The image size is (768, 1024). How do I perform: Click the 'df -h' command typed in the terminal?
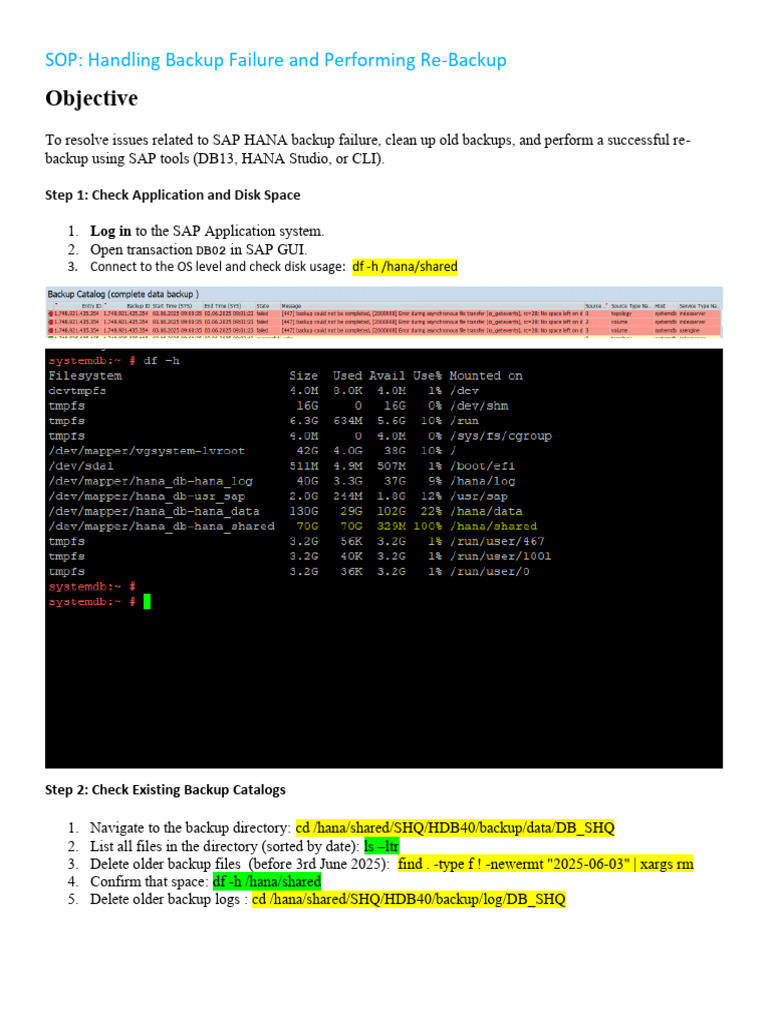coord(161,360)
